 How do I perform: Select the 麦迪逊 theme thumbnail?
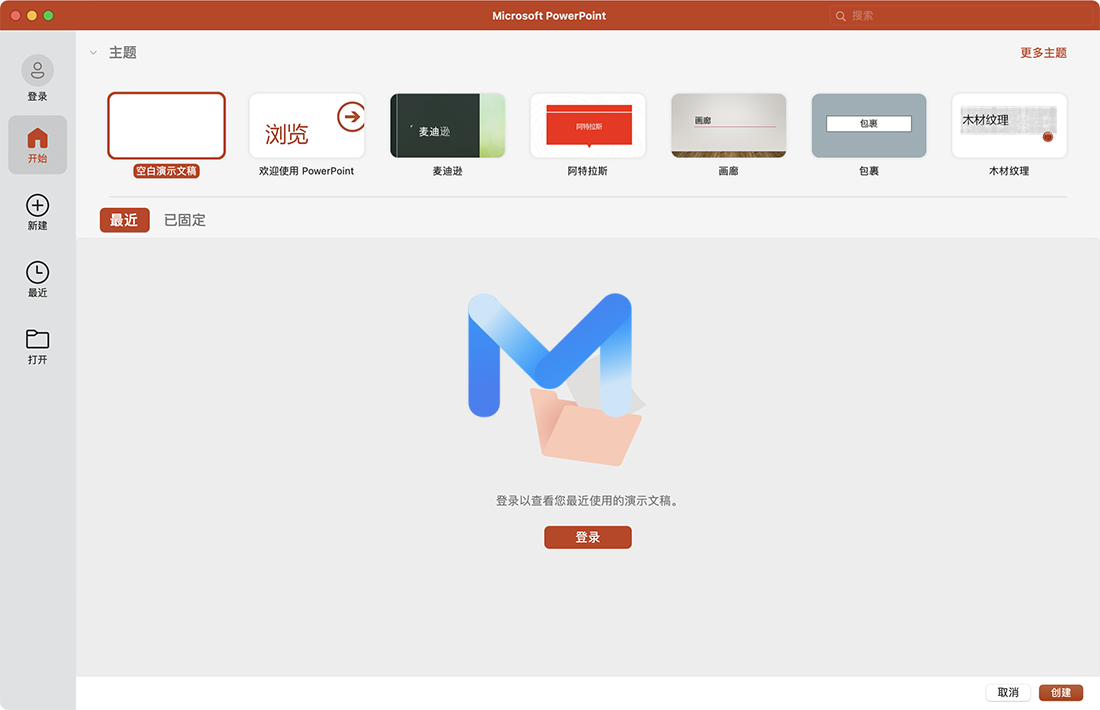click(x=448, y=126)
